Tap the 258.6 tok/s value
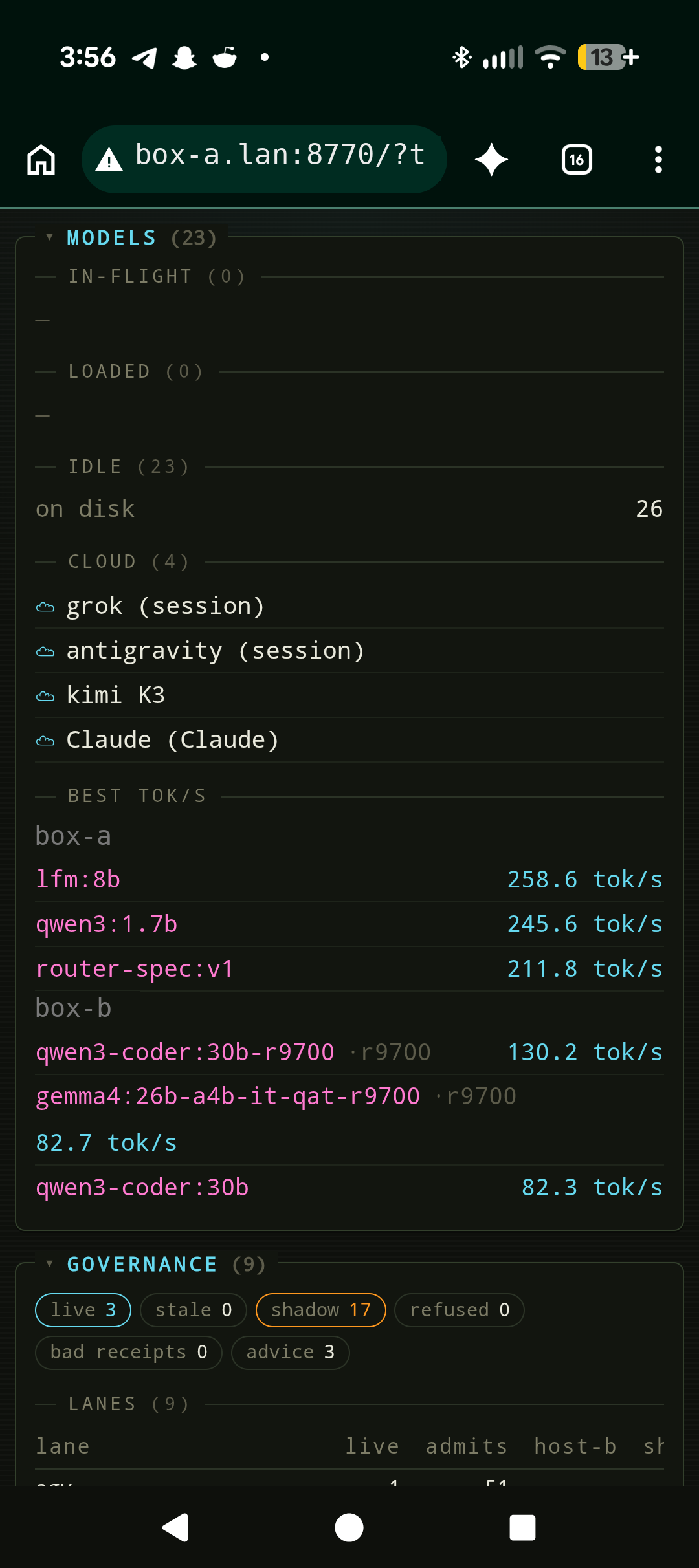The height and width of the screenshot is (1568, 699). click(585, 880)
